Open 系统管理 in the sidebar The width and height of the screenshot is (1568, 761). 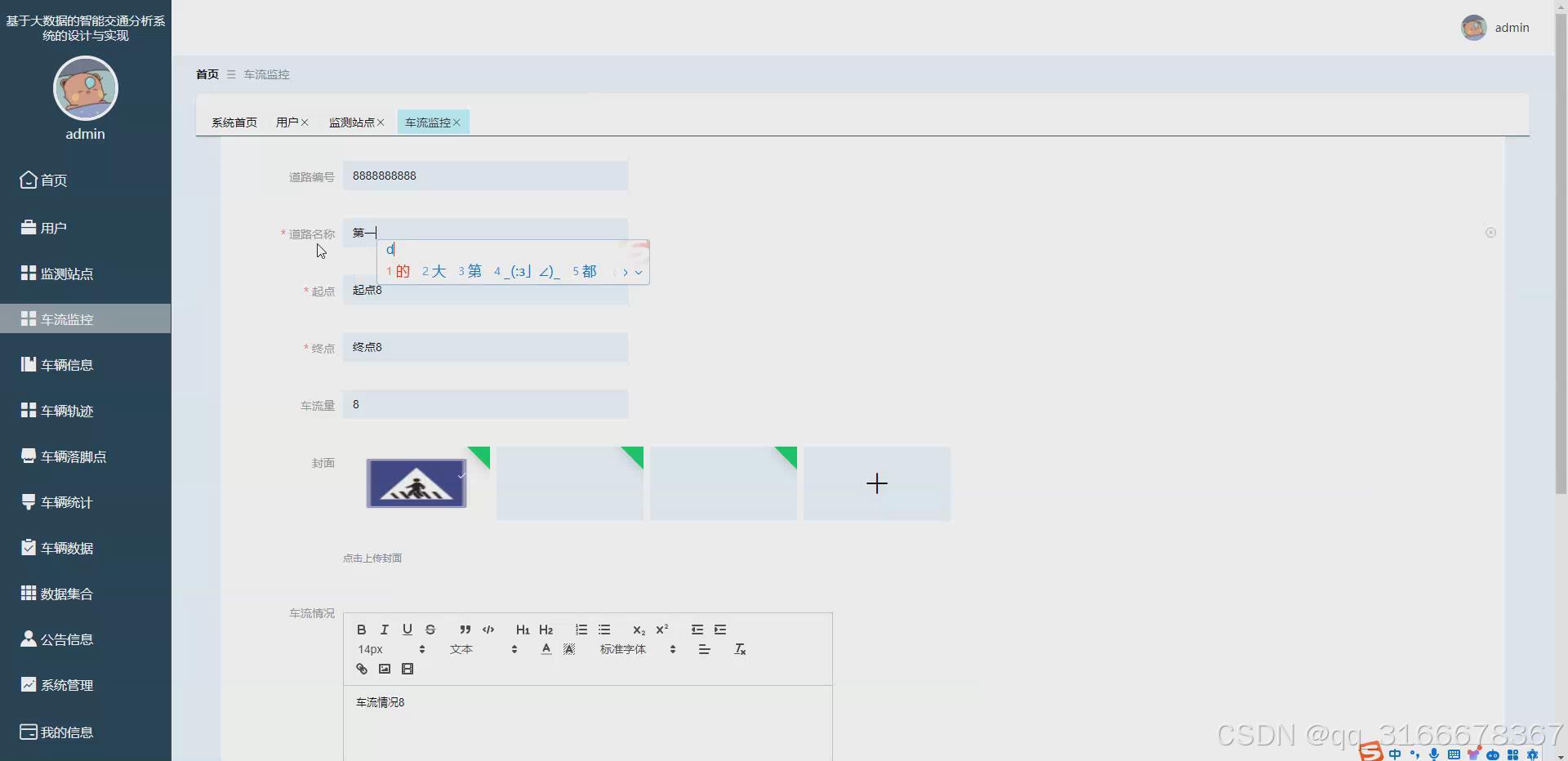(x=86, y=685)
